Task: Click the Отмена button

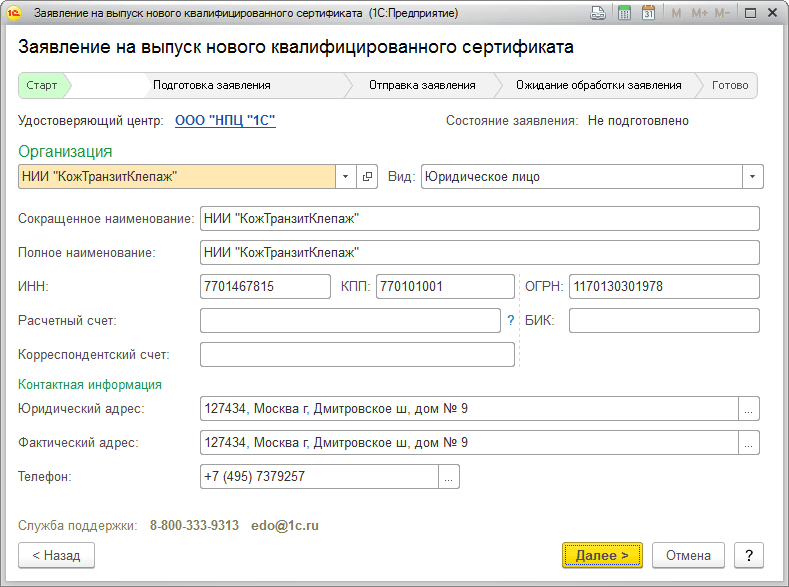Action: pos(688,555)
